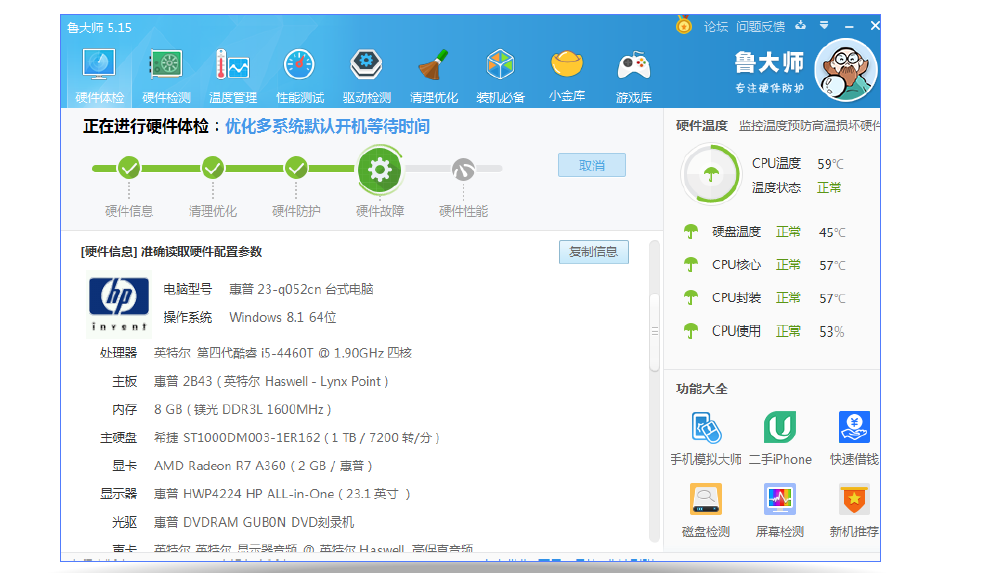Click the gold medal icon in title bar

tap(684, 26)
